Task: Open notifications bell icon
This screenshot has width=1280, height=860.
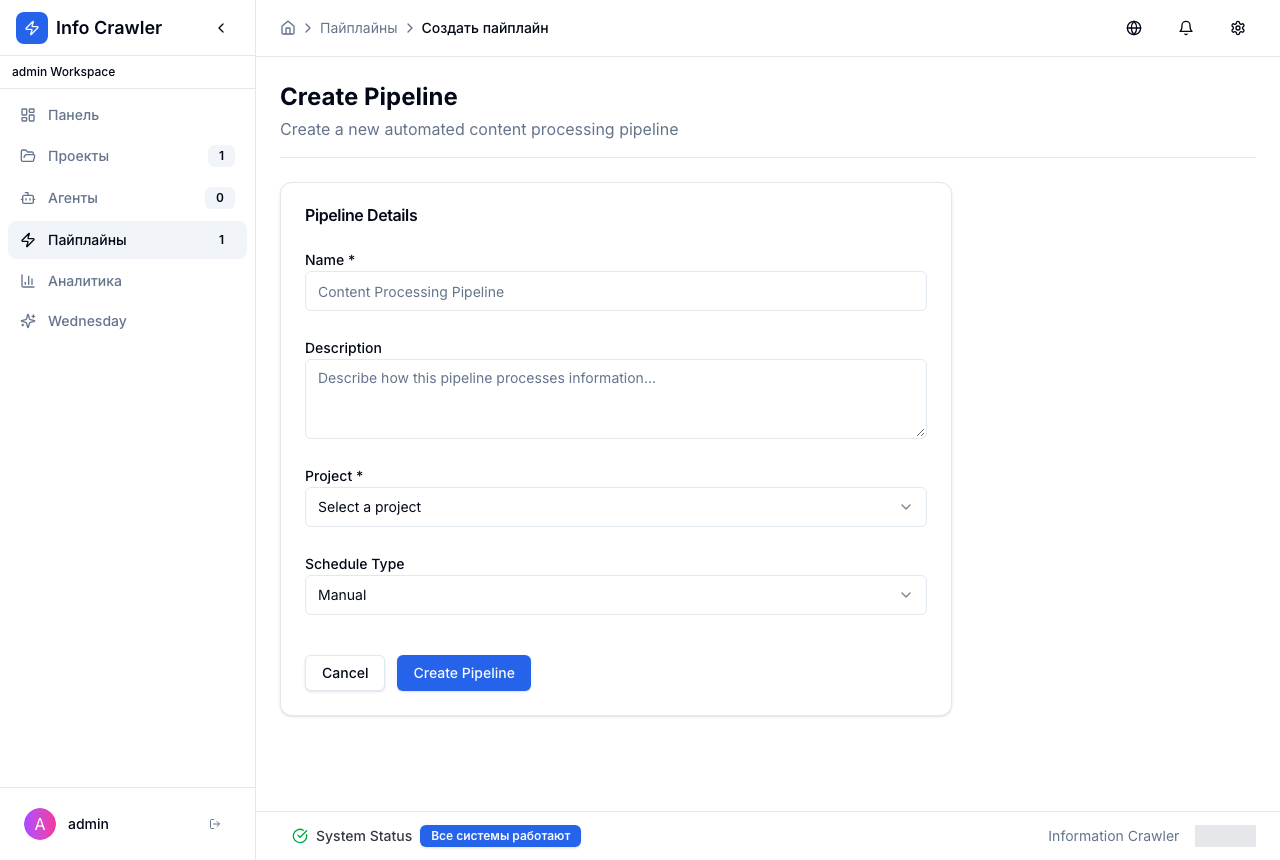Action: [x=1186, y=28]
